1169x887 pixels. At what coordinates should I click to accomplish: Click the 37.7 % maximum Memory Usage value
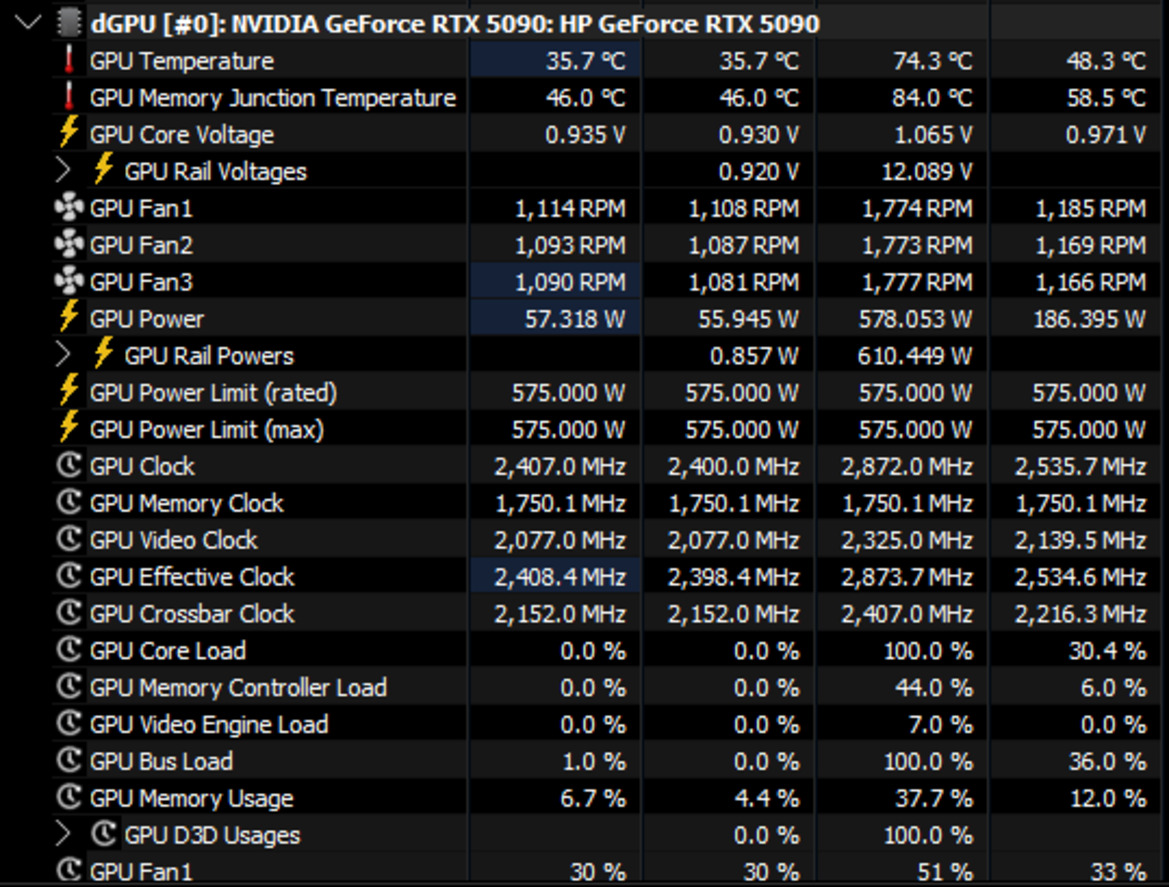tap(934, 798)
